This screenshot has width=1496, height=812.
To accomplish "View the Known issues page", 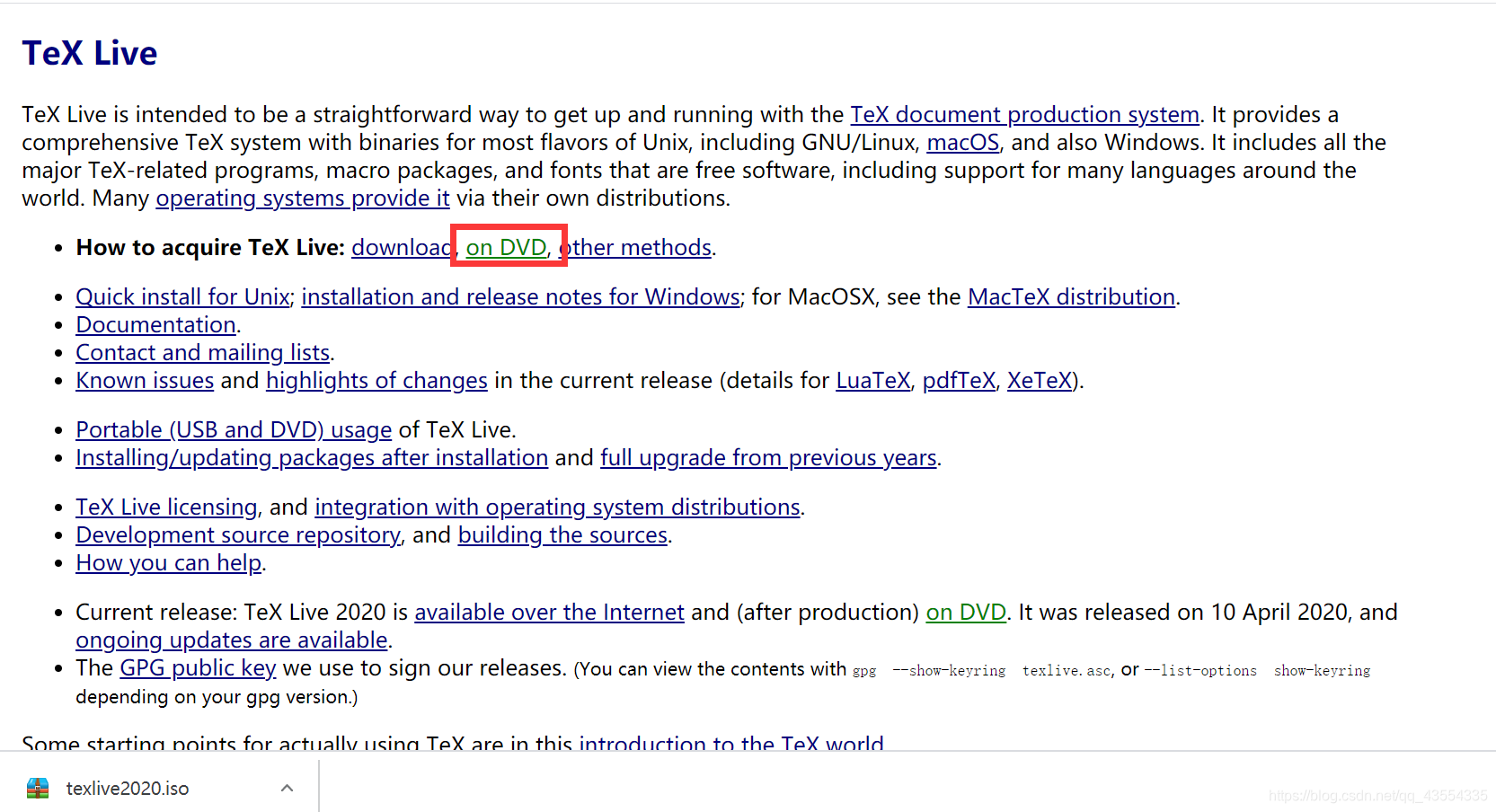I will click(x=145, y=381).
